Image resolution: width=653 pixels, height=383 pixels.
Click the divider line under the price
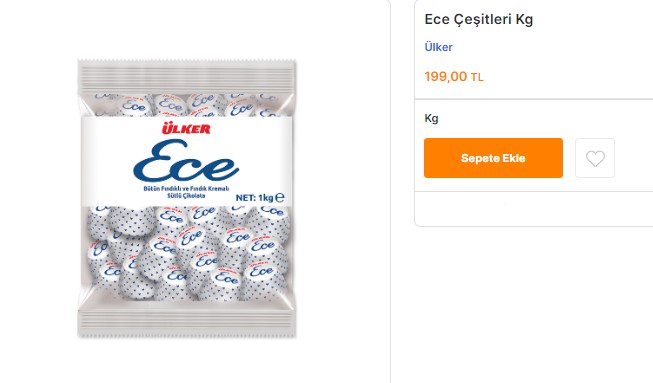click(x=534, y=99)
